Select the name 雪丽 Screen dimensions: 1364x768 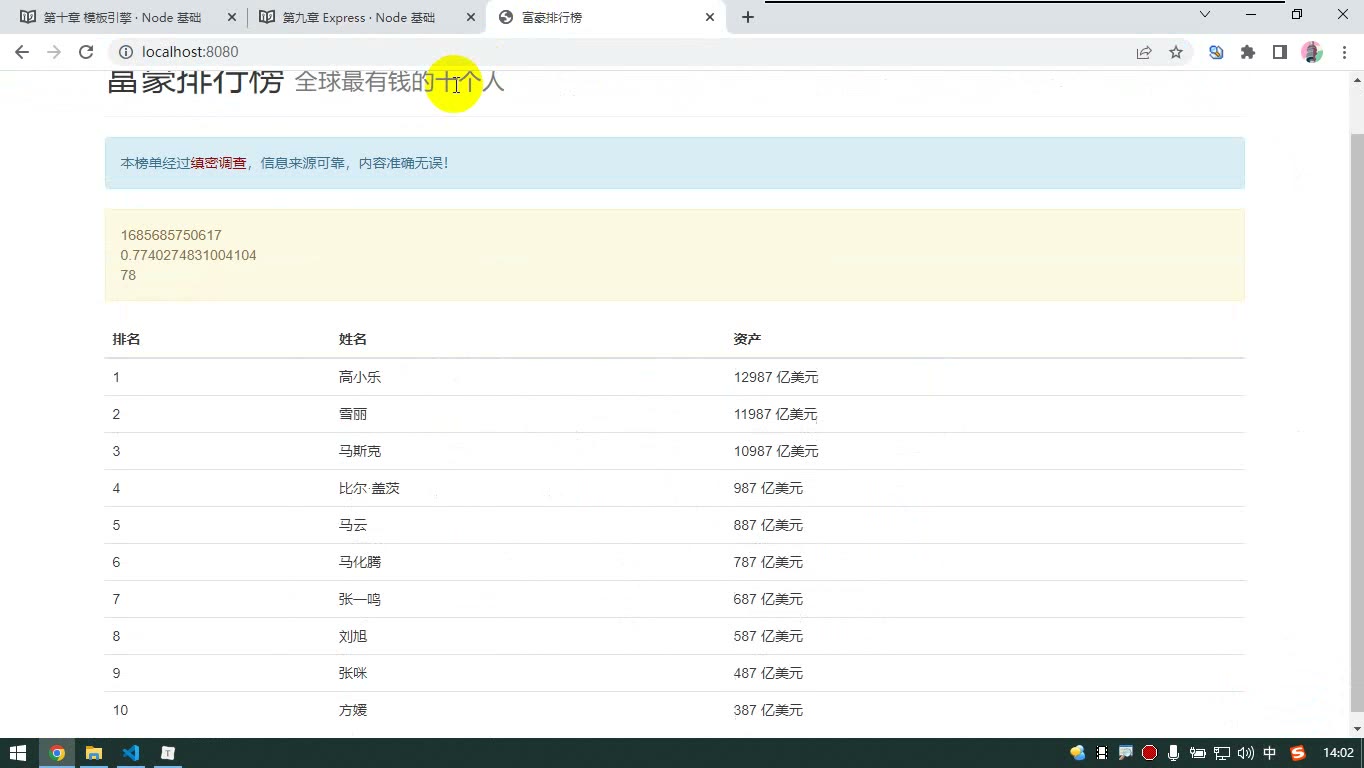tap(353, 414)
